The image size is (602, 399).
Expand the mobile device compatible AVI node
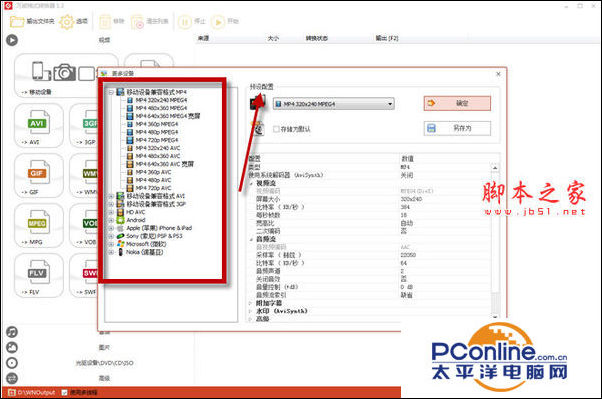[x=111, y=196]
